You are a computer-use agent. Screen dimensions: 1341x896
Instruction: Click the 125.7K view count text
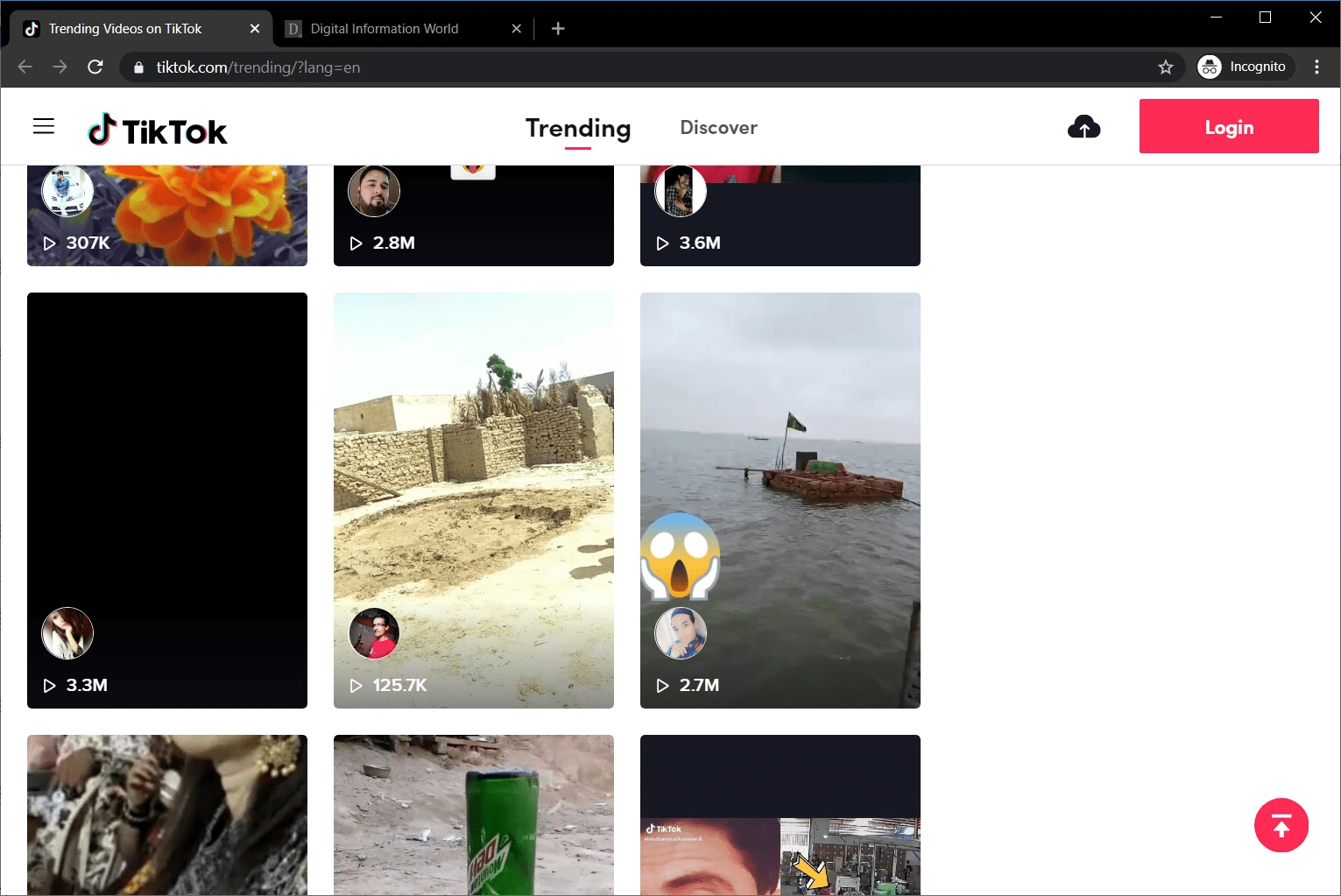pyautogui.click(x=400, y=686)
